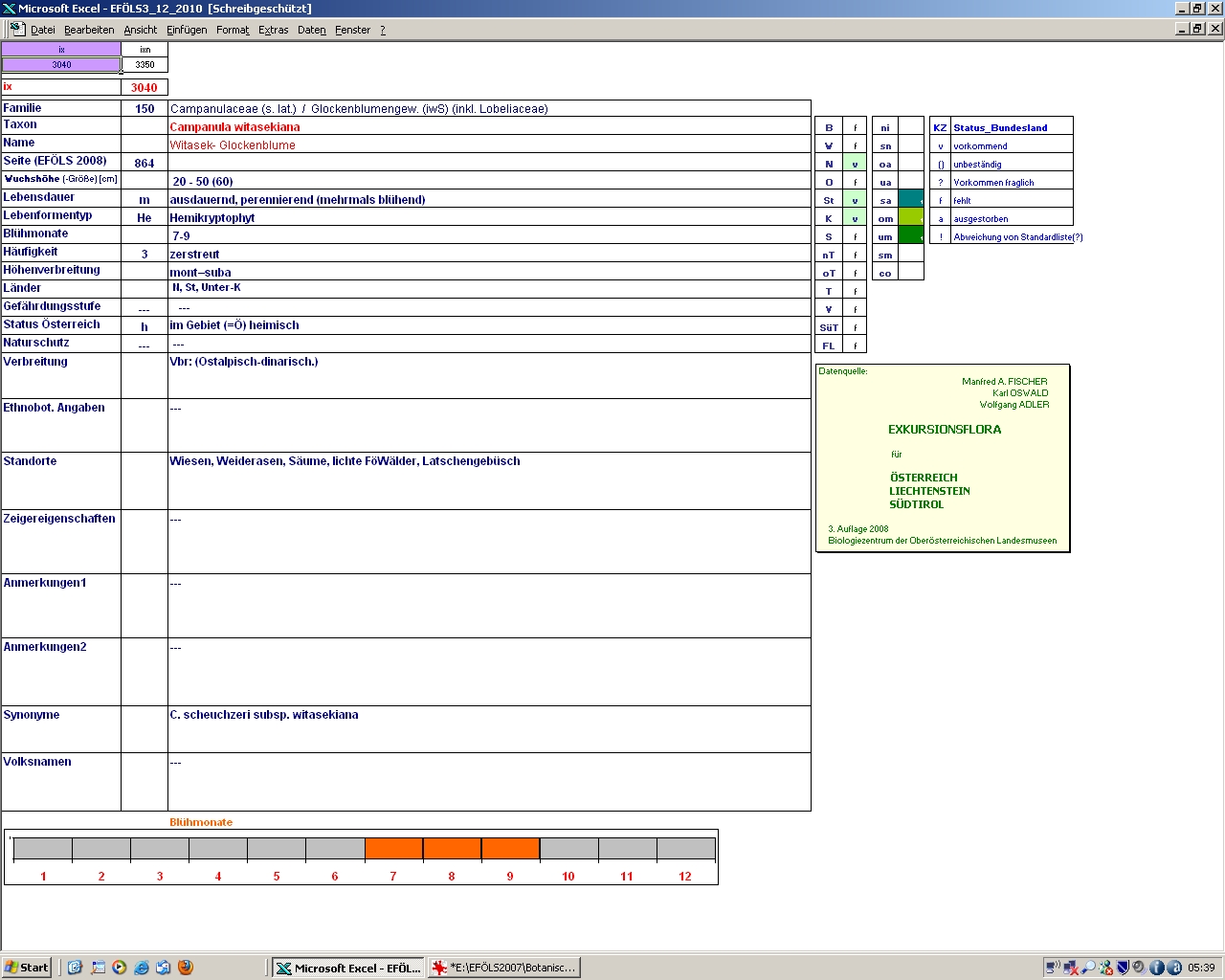Click 'EXKURSIONSFLORA' in the Datenquelle box
Viewport: 1225px width, 980px height.
click(x=945, y=430)
